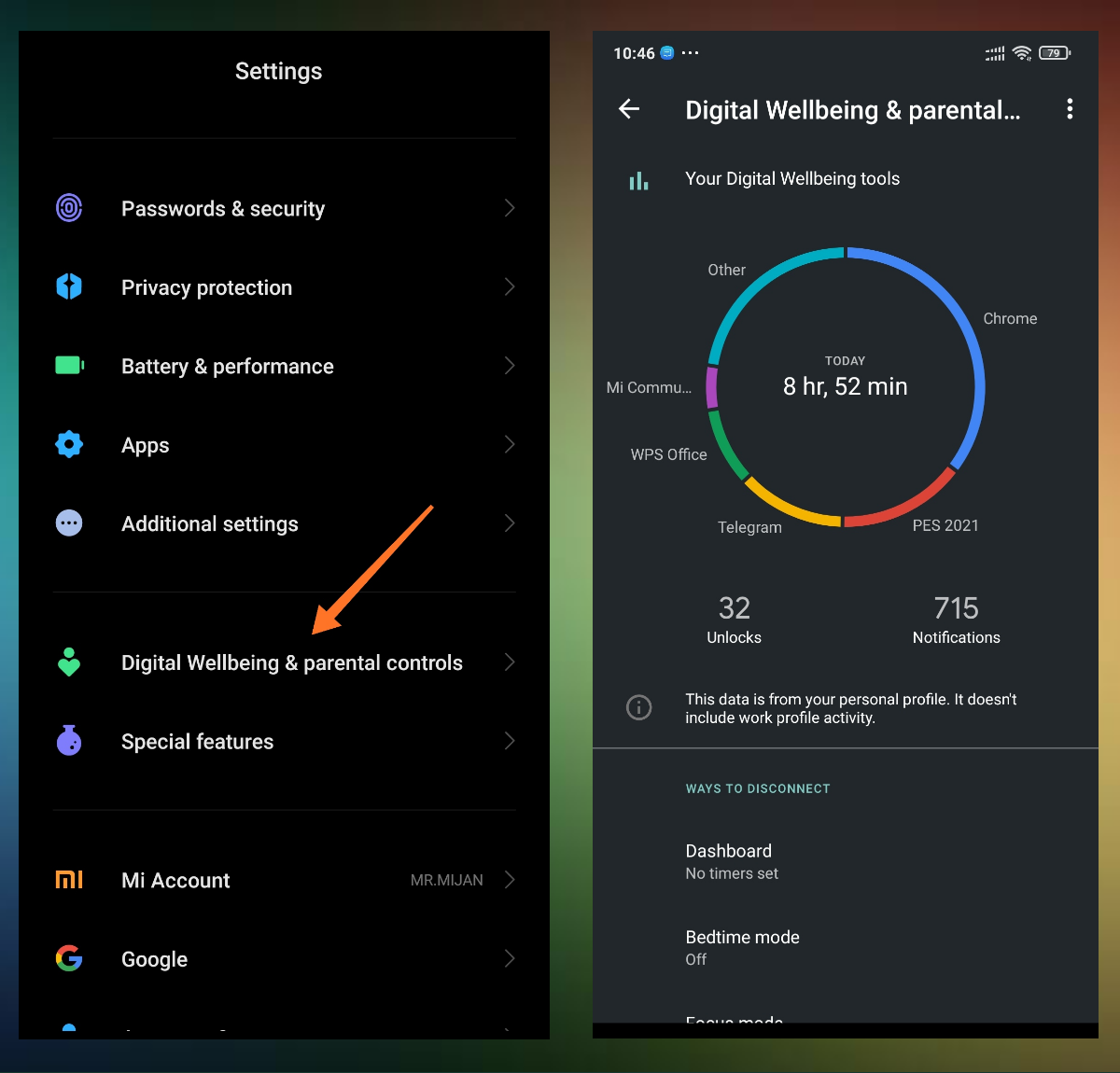Tap the blue Apps gear icon
Screen dimensions: 1120x1073
tap(69, 444)
